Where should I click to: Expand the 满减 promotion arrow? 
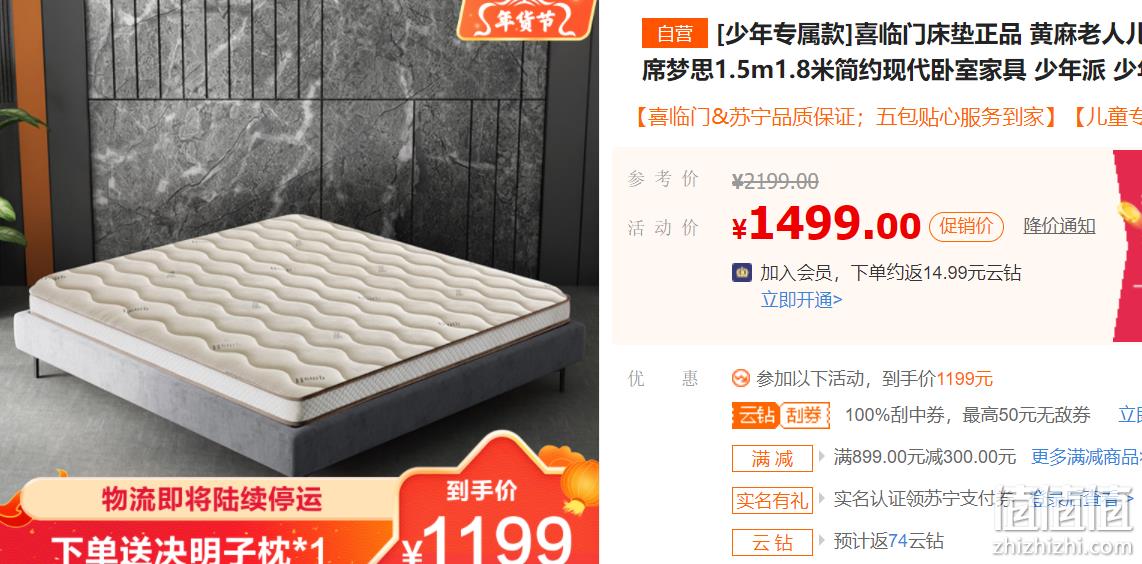pos(822,457)
